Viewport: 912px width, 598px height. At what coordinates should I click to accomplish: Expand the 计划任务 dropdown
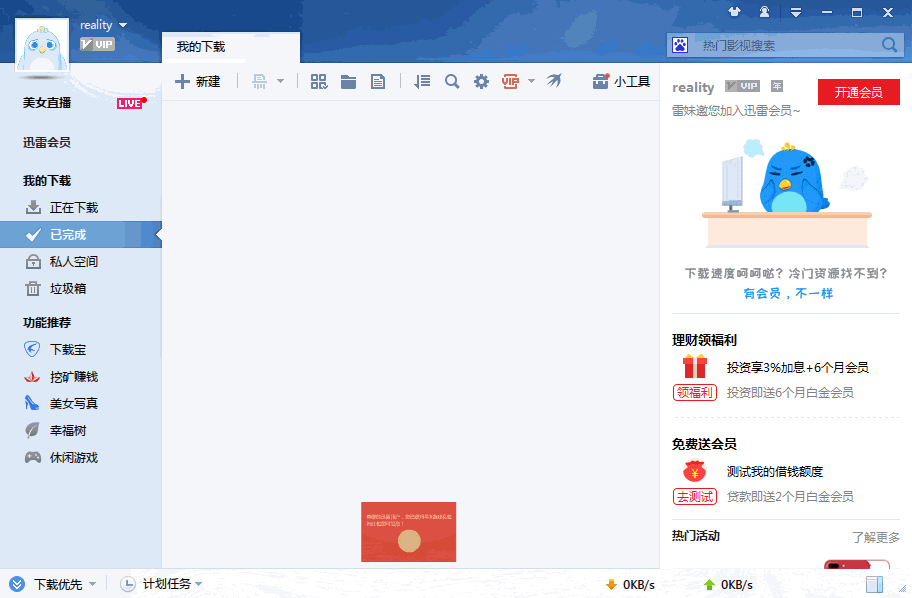tap(170, 583)
